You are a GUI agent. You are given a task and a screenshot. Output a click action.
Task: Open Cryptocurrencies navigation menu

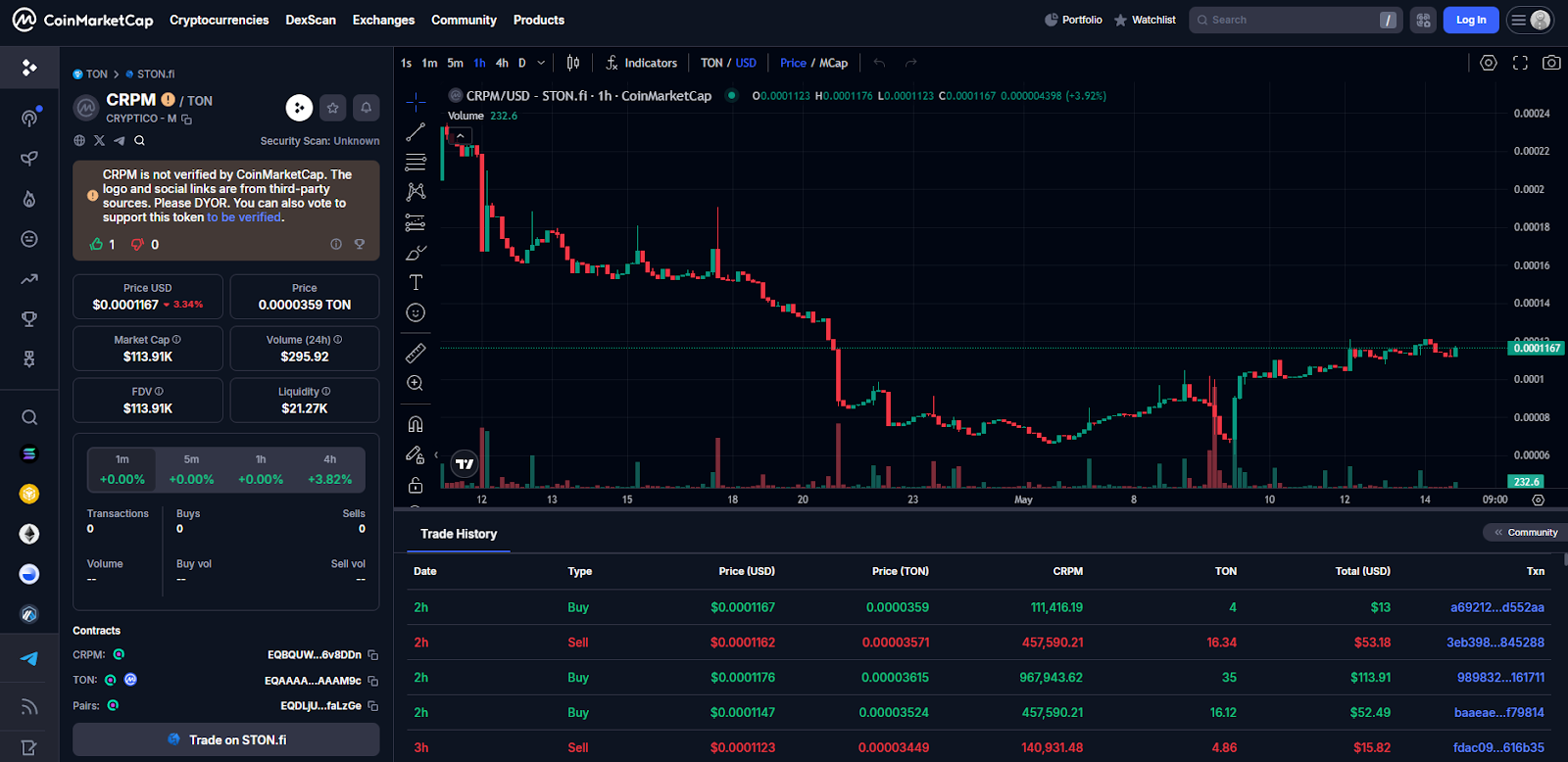point(219,20)
